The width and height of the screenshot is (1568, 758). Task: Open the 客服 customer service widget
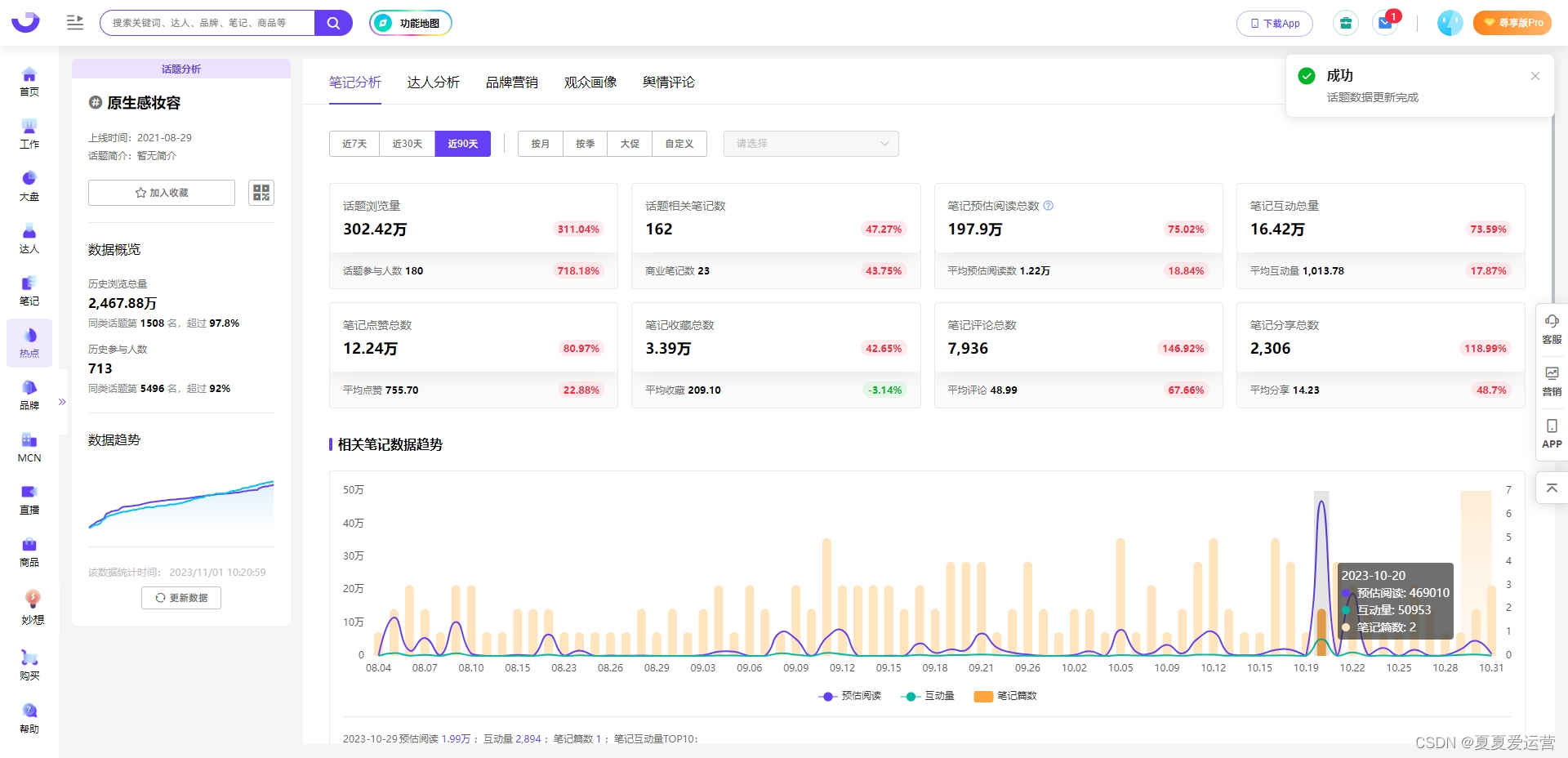[x=1552, y=328]
